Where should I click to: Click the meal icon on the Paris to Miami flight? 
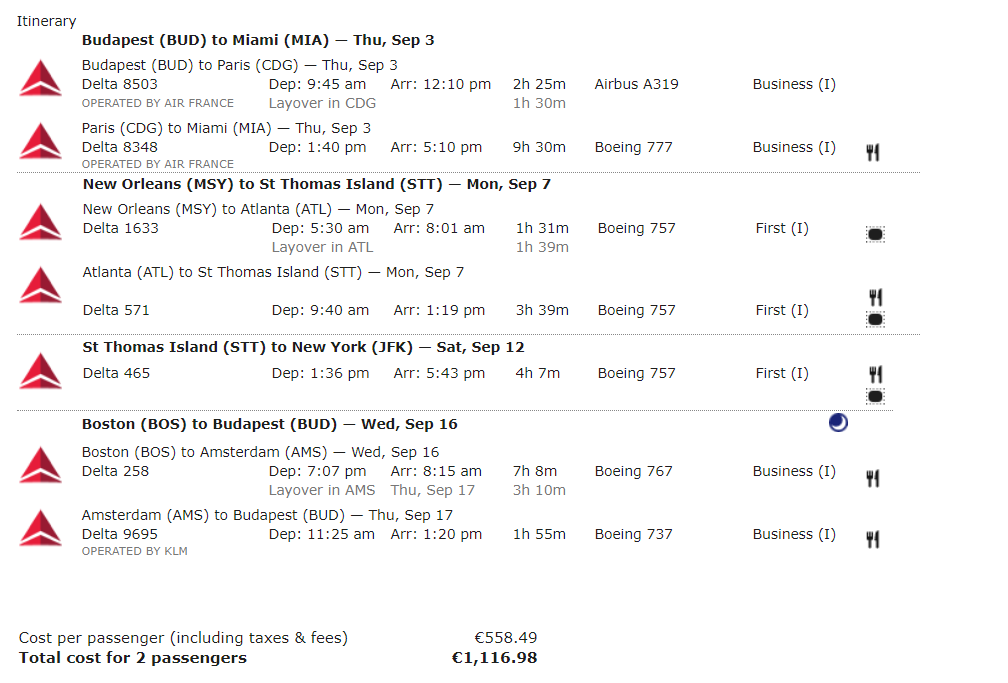click(x=872, y=152)
